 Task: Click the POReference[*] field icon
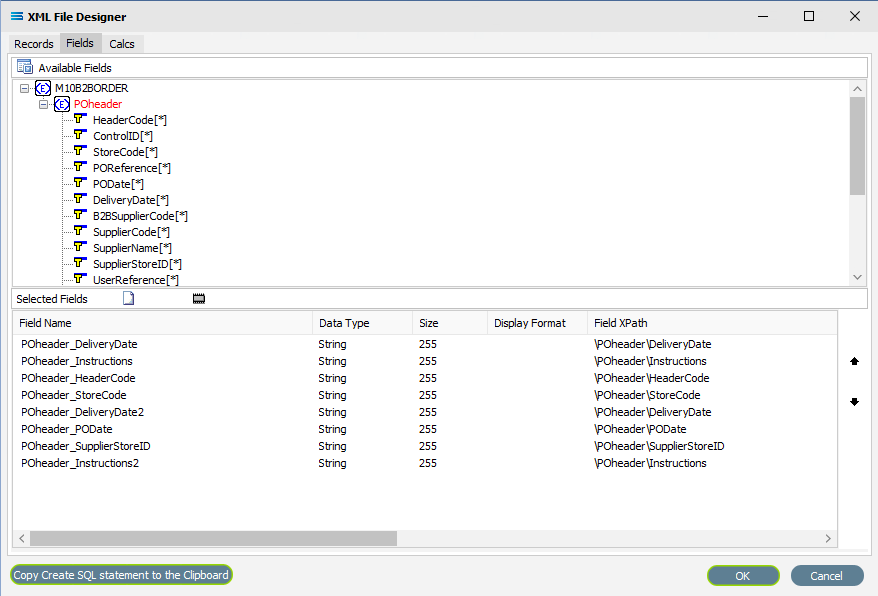pos(80,167)
